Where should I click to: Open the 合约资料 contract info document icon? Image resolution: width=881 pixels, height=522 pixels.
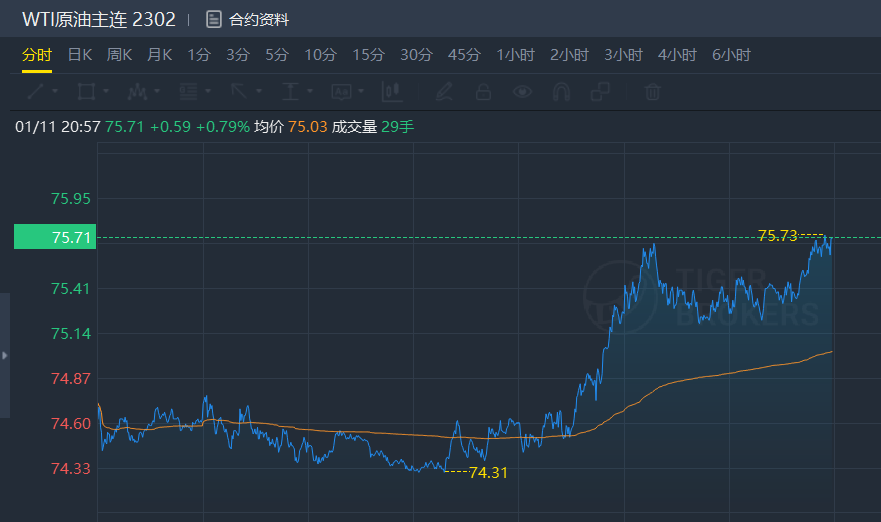point(214,19)
